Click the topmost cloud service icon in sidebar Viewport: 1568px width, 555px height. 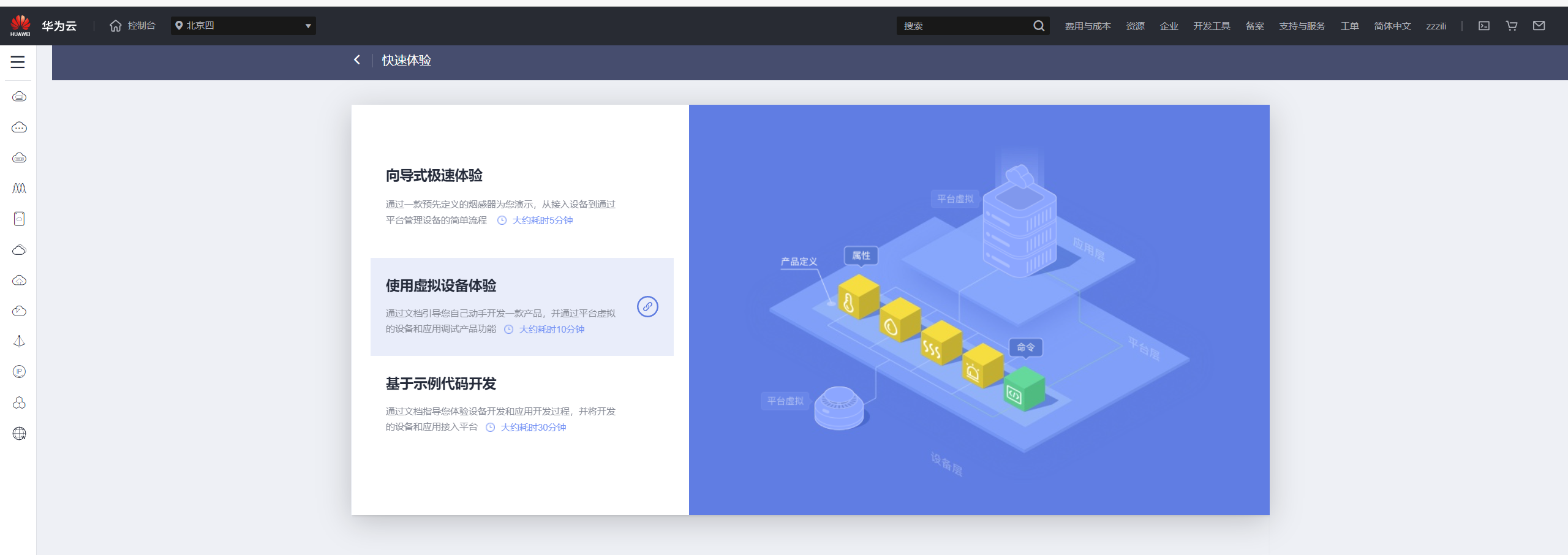tap(18, 96)
